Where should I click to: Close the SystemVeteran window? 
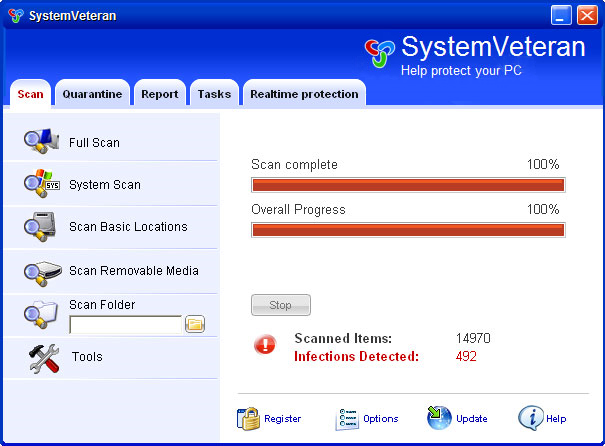click(587, 15)
